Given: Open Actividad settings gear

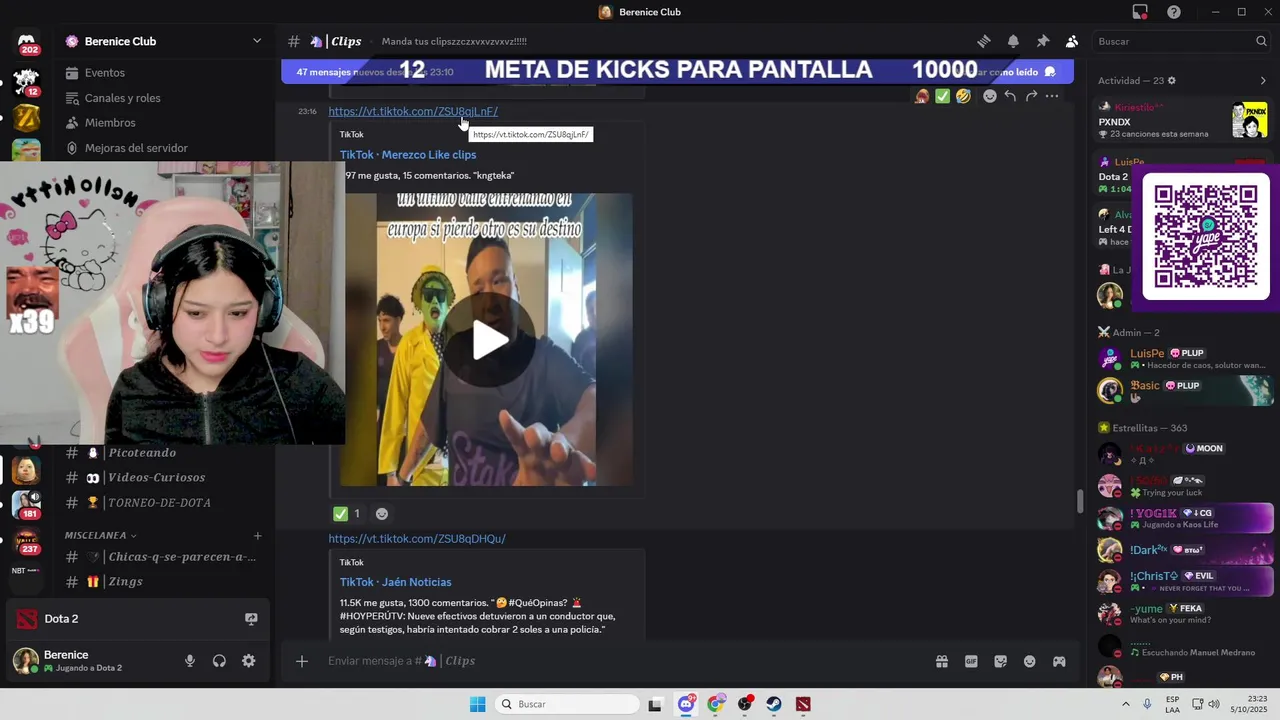Looking at the screenshot, I should pyautogui.click(x=1172, y=81).
